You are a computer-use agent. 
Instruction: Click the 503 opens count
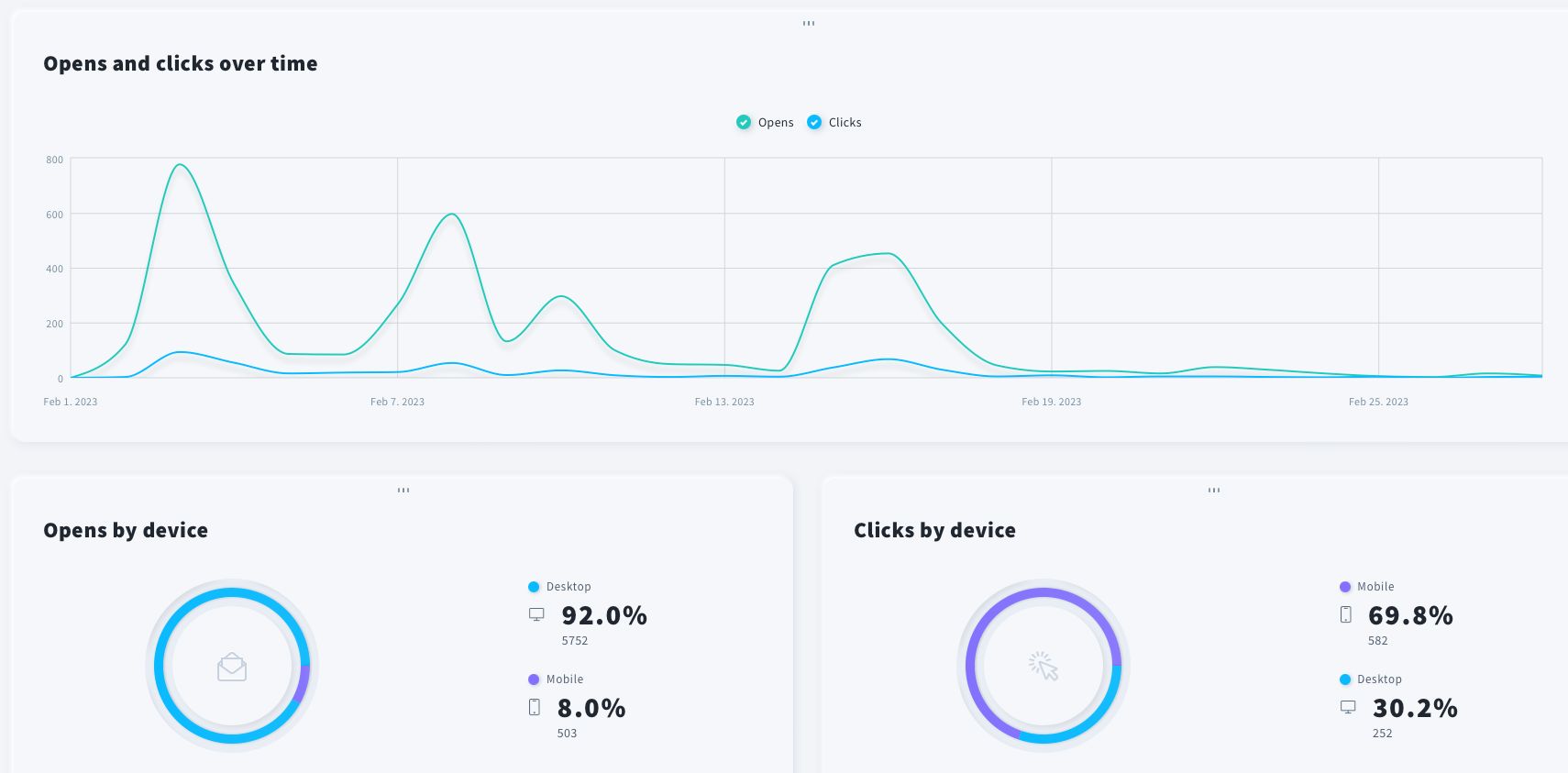568,734
